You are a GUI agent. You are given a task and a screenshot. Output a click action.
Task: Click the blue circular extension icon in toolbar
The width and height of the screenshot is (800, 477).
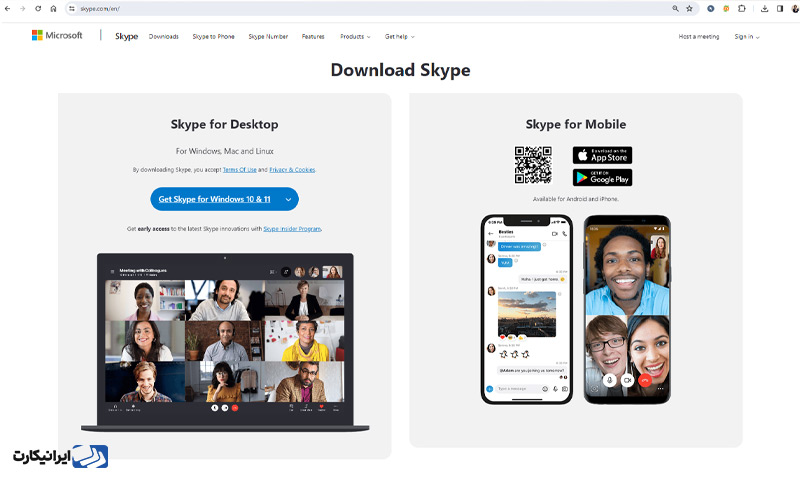pos(710,9)
